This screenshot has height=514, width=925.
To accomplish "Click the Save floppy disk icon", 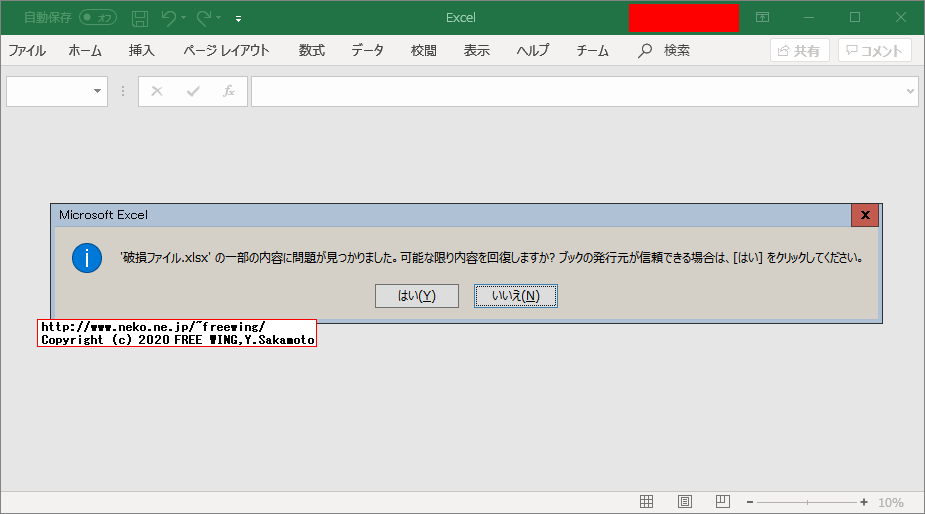I will pos(140,18).
